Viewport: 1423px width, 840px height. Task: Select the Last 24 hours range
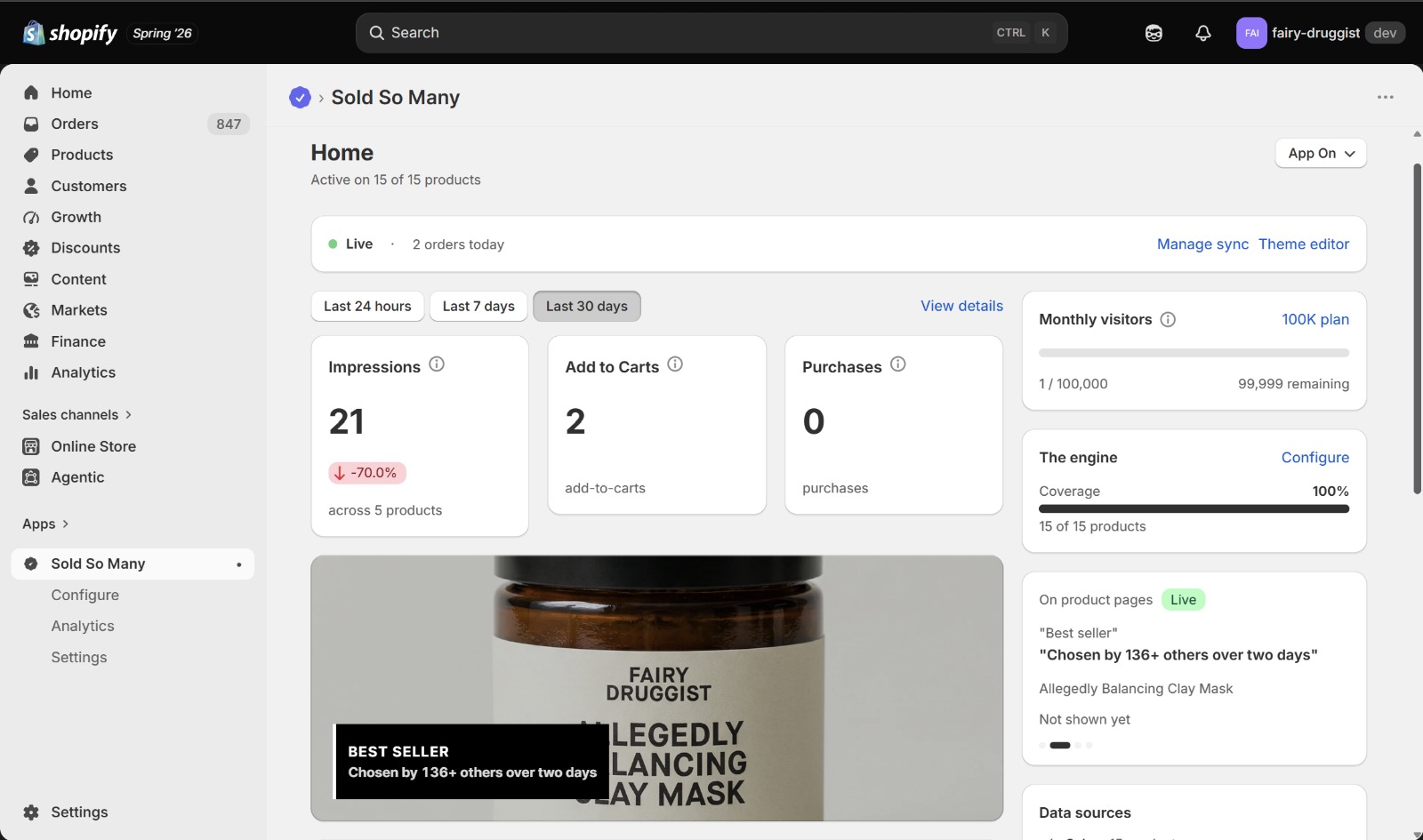coord(367,306)
